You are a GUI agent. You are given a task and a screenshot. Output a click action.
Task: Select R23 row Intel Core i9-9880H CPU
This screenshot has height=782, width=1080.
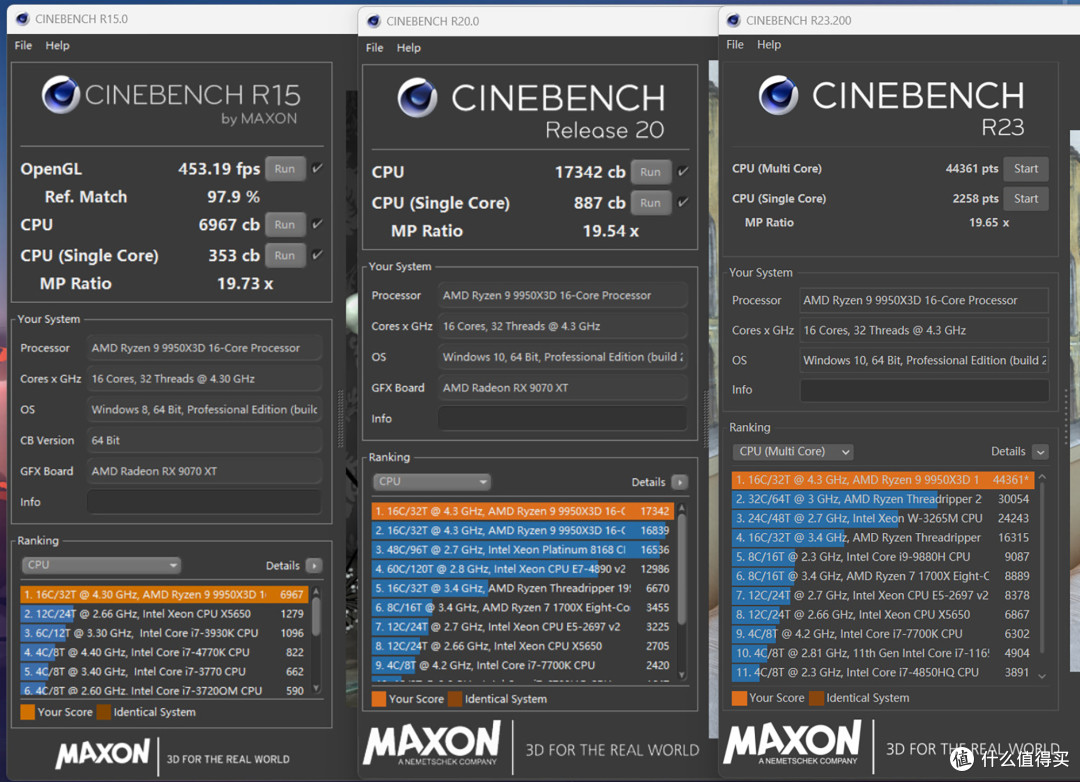pyautogui.click(x=882, y=557)
